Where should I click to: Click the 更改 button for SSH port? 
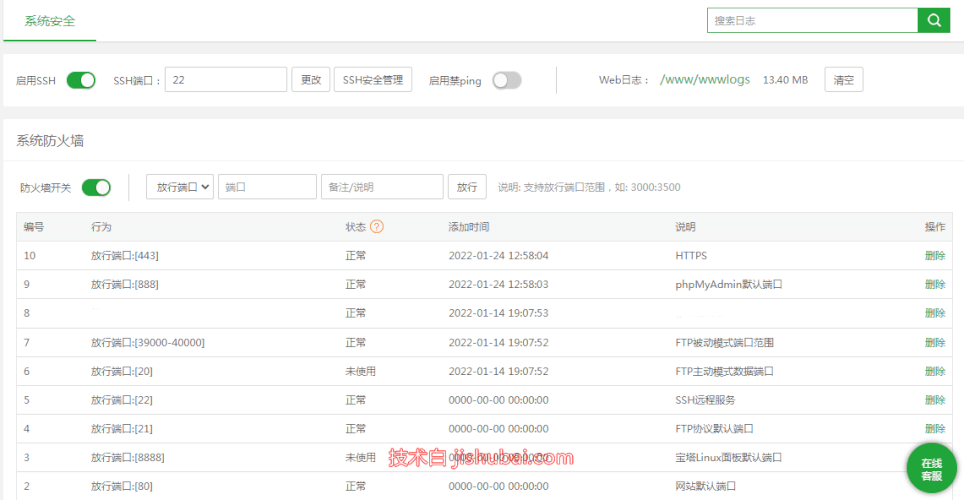(310, 80)
